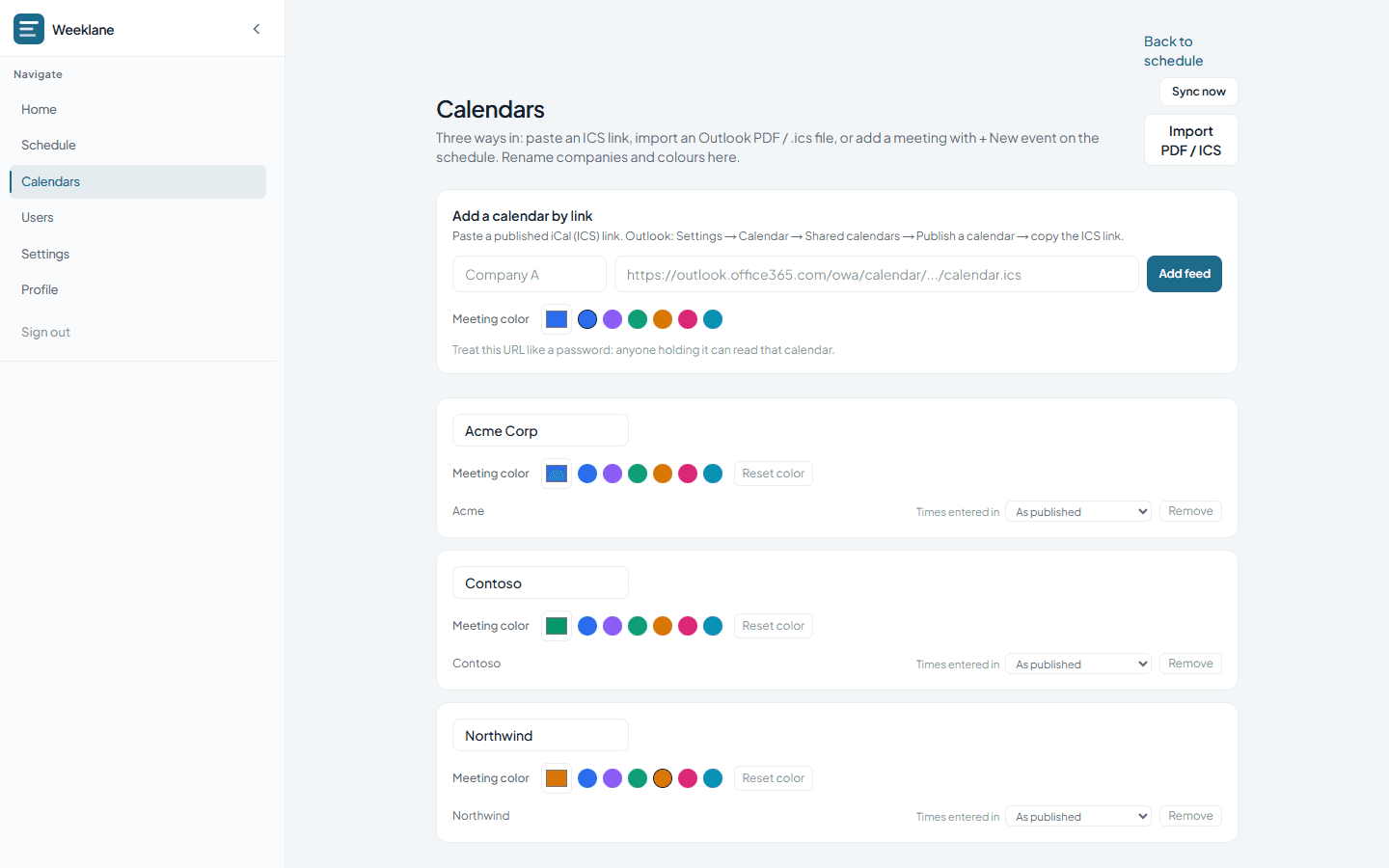Open Profile in the sidebar
This screenshot has width=1389, height=868.
coord(138,289)
